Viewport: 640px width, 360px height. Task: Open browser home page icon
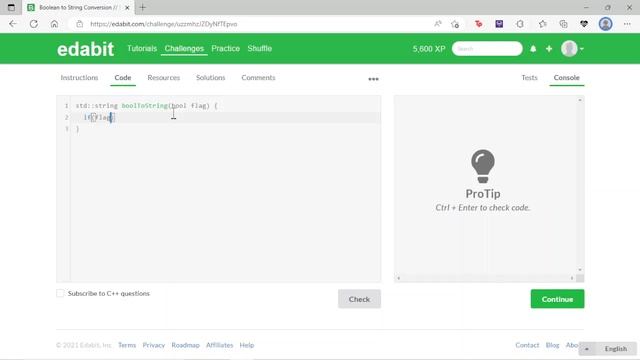point(54,24)
